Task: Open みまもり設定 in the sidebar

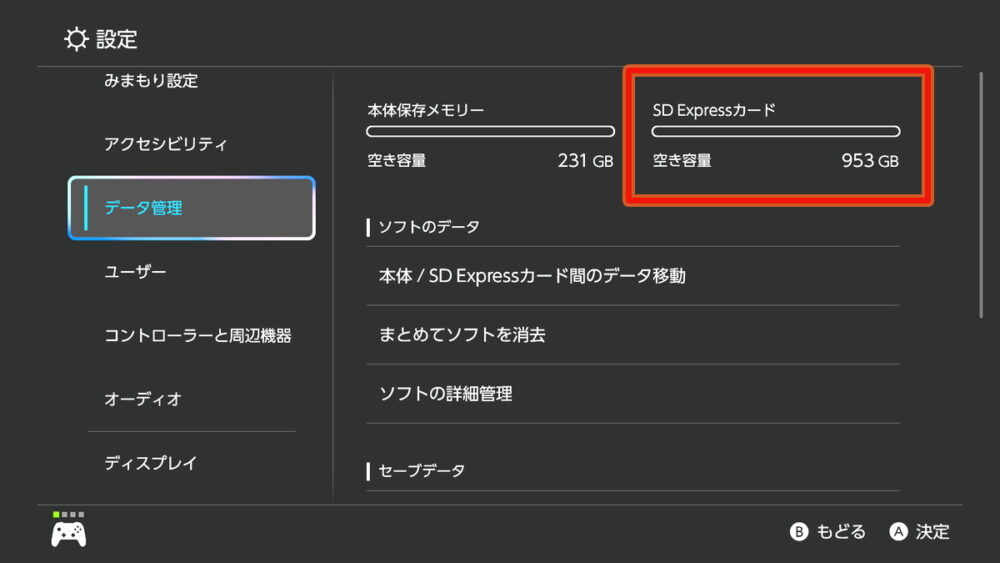Action: [151, 81]
